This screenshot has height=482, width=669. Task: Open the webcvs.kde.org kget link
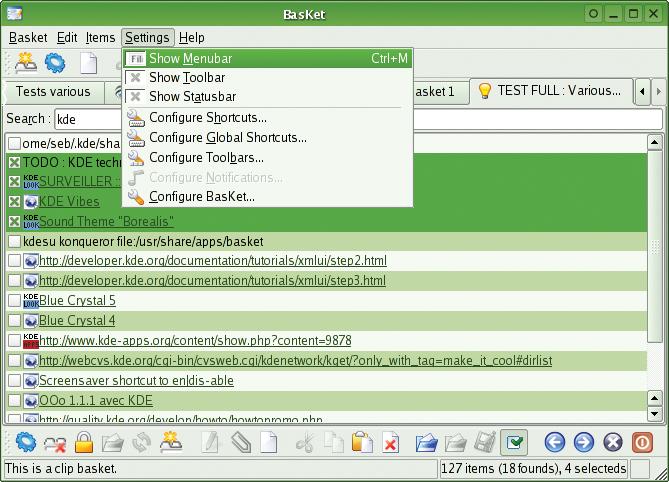click(296, 360)
